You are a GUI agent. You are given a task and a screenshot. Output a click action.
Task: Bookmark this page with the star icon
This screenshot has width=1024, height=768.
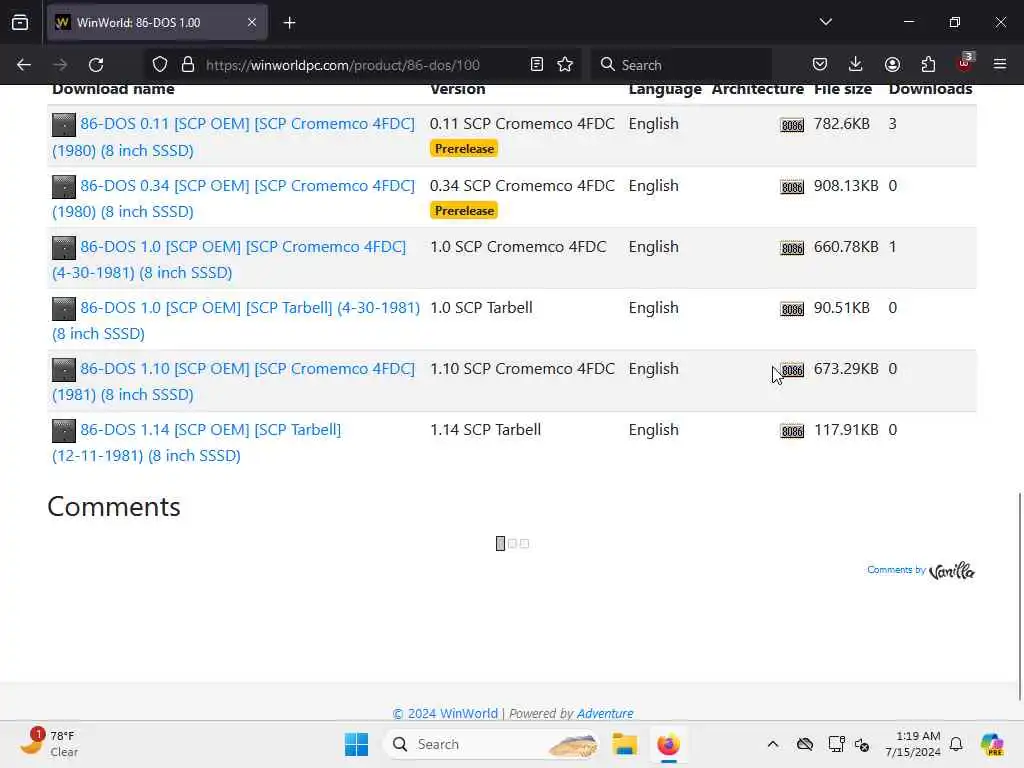click(x=565, y=65)
